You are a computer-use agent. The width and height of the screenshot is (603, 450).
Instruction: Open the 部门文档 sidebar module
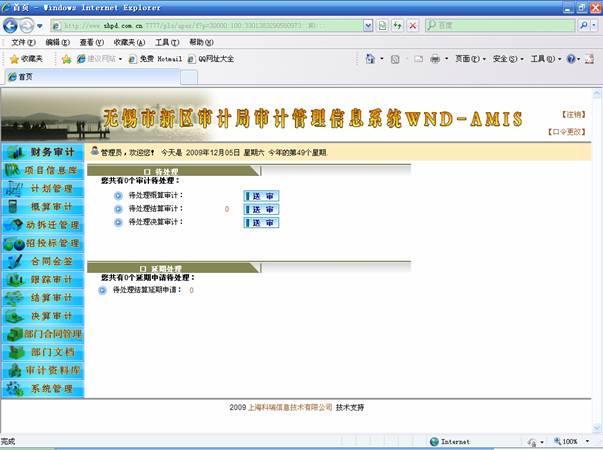pos(43,352)
